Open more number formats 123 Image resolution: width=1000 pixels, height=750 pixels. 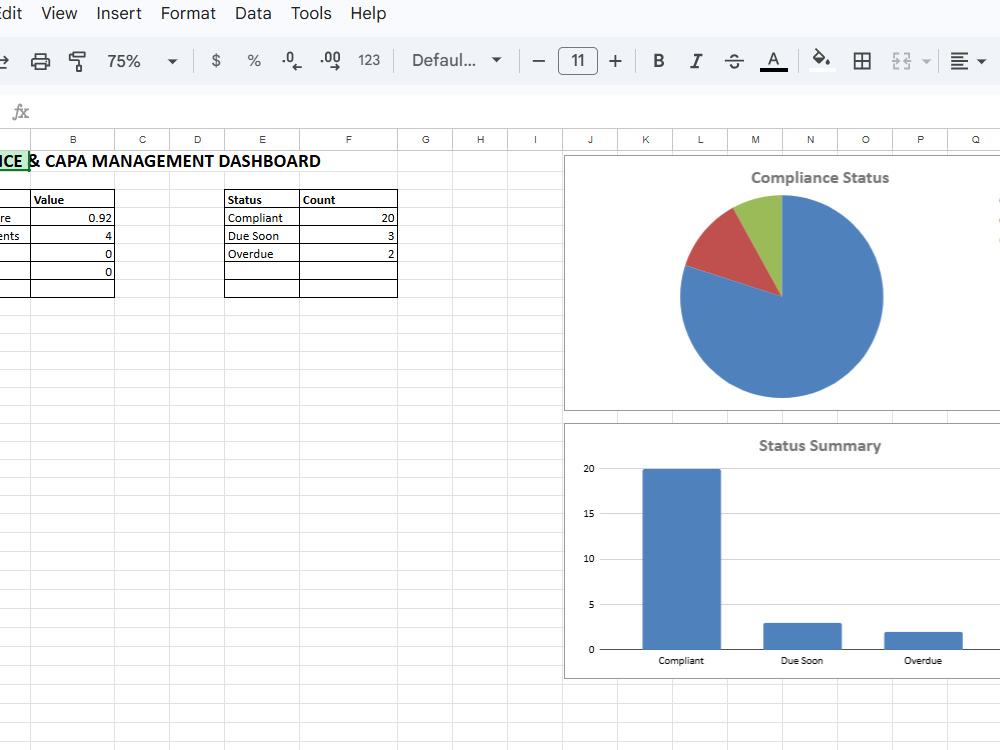(369, 61)
